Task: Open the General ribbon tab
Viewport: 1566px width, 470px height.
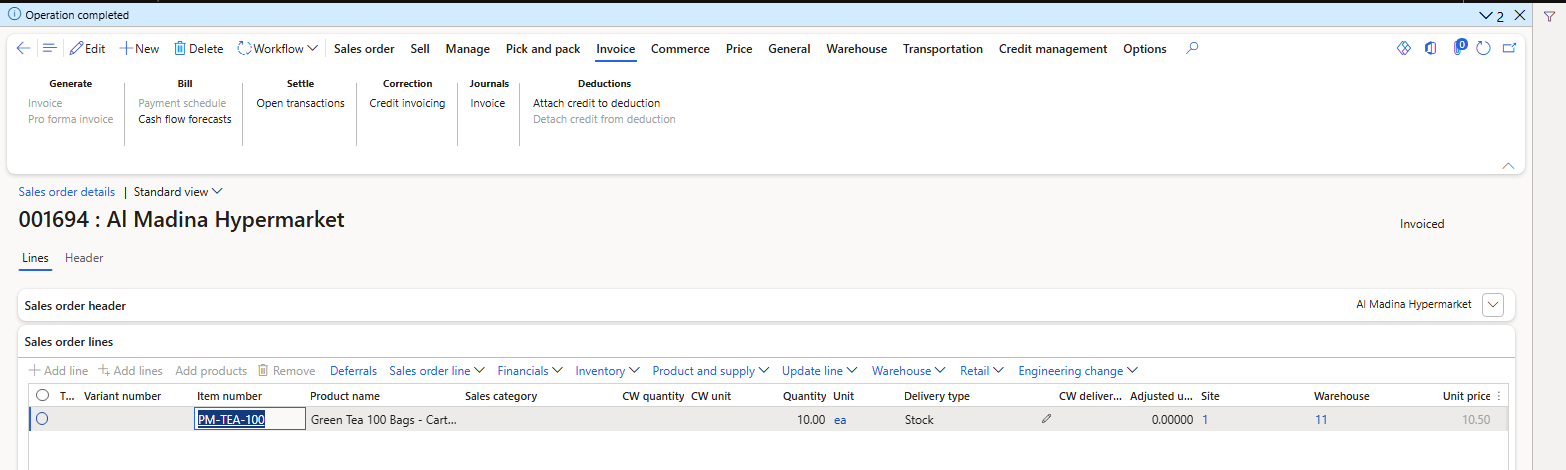Action: tap(789, 48)
